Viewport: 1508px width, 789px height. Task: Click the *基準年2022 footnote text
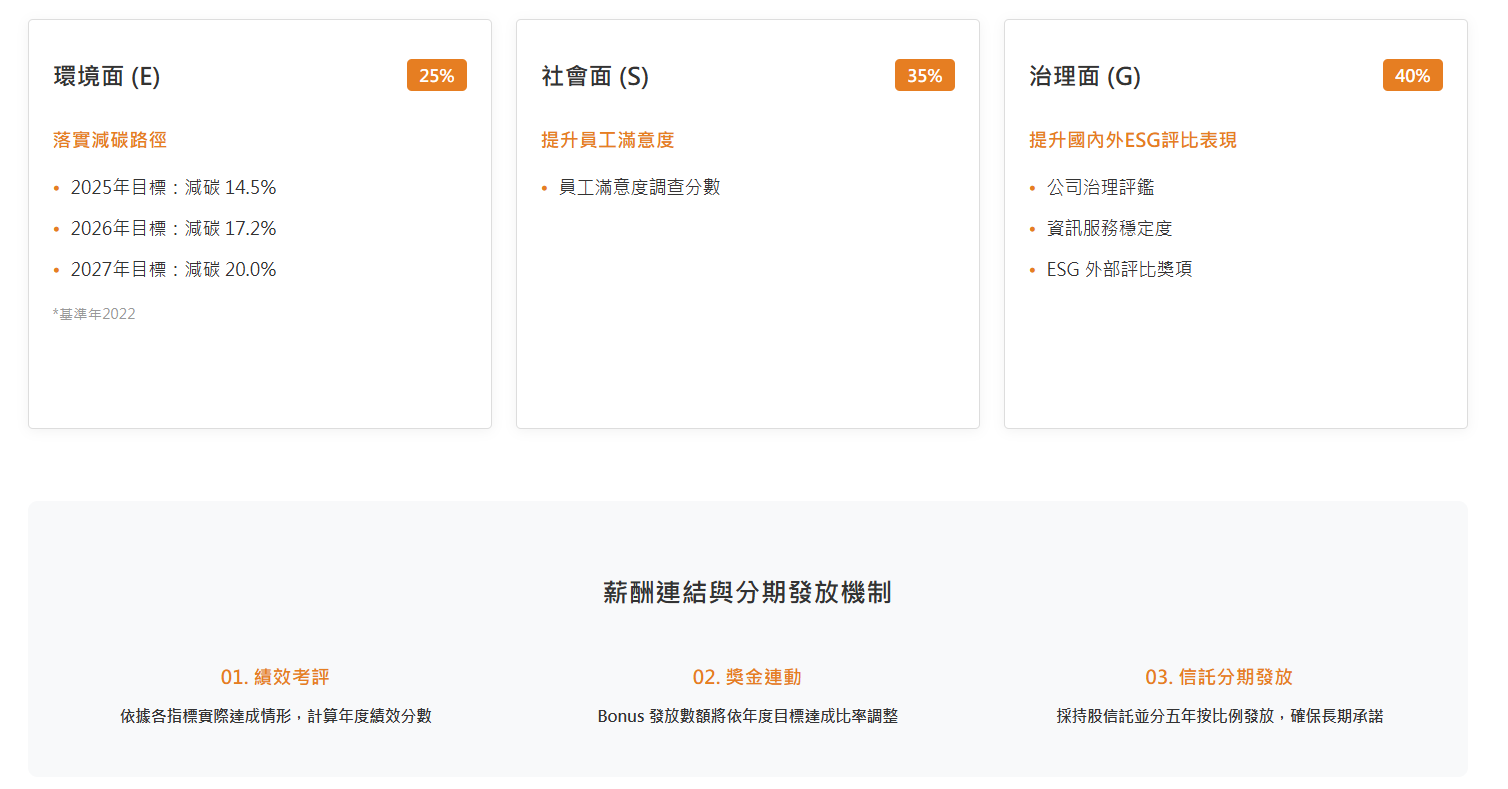(x=93, y=312)
